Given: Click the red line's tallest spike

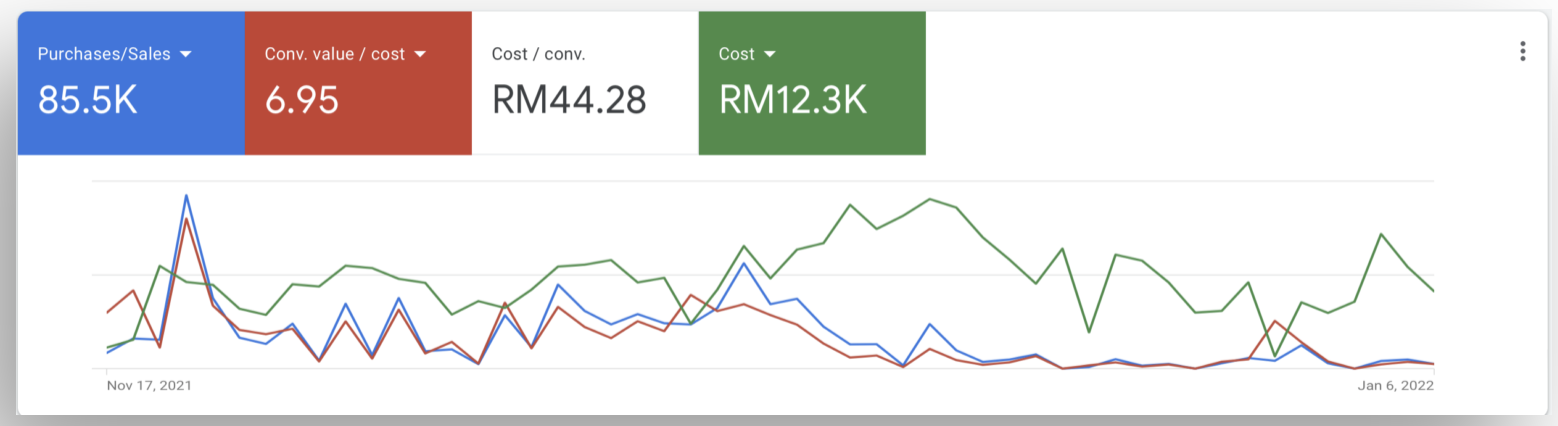Looking at the screenshot, I should [x=186, y=219].
